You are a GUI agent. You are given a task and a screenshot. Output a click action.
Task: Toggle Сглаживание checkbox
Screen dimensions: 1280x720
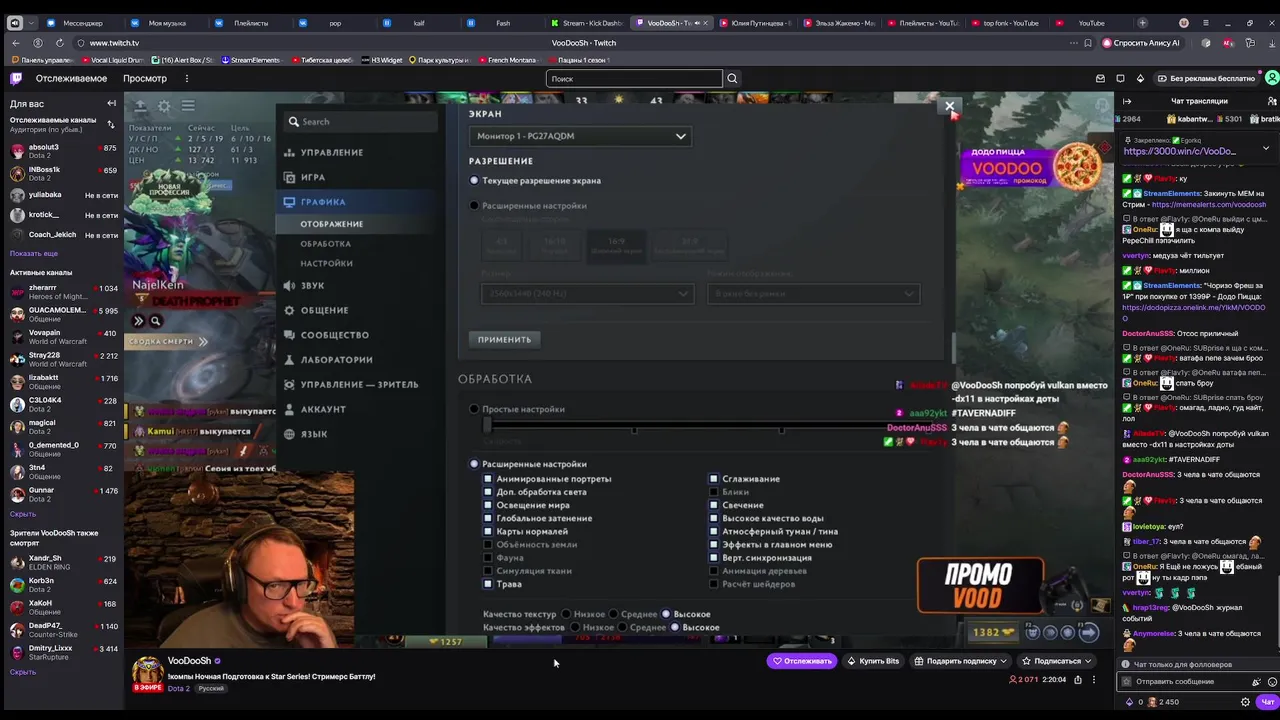point(714,479)
